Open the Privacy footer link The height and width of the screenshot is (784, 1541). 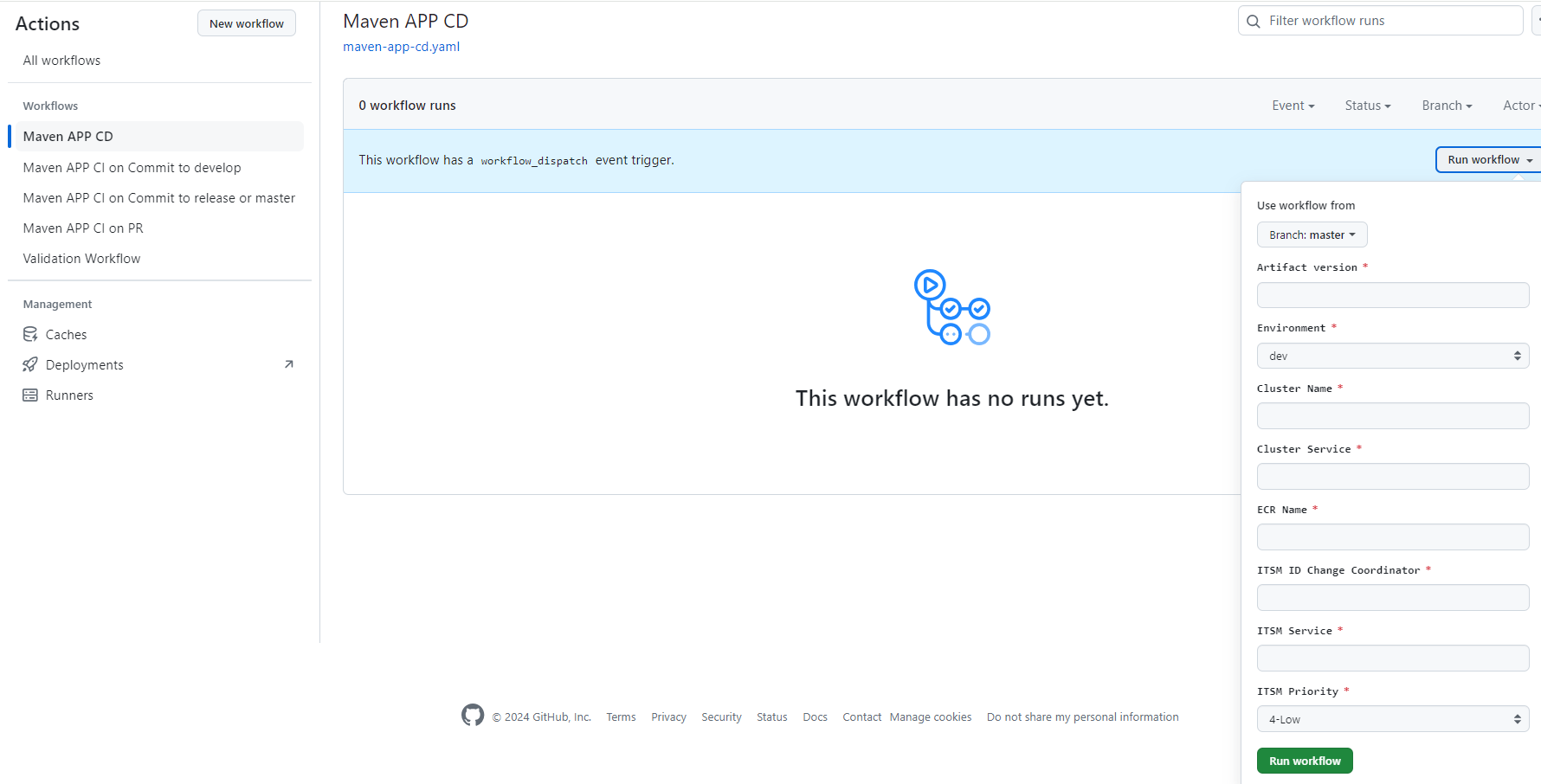tap(668, 717)
